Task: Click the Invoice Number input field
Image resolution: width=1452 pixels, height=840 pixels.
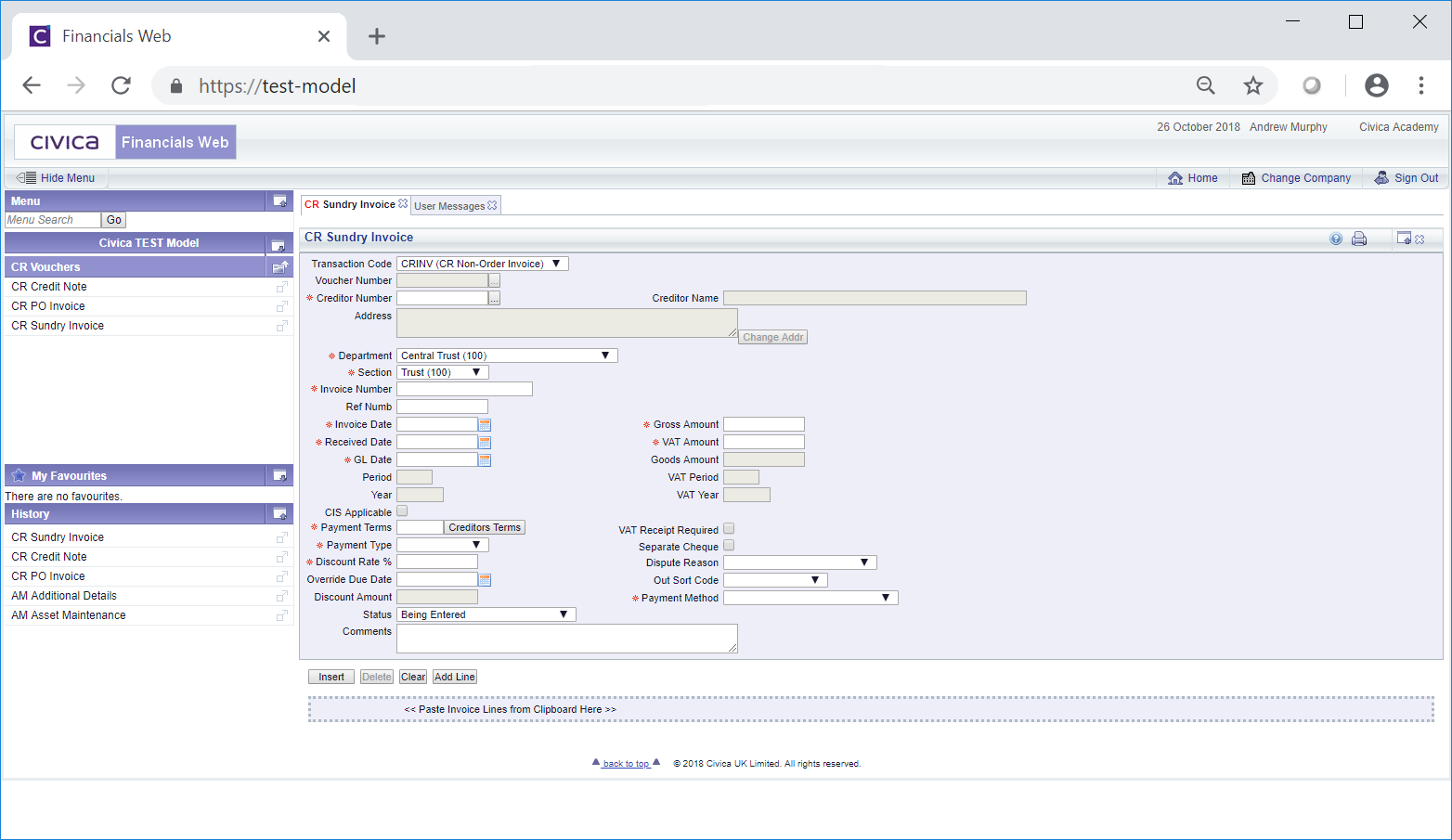Action: pos(464,389)
